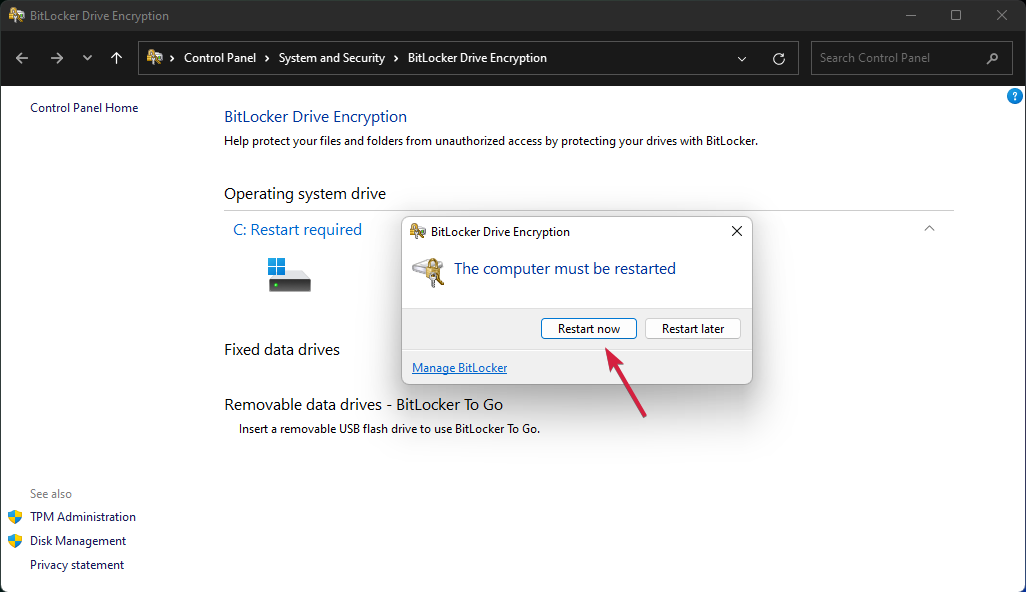Navigate to System and Security breadcrumb
This screenshot has width=1026, height=592.
click(x=331, y=58)
